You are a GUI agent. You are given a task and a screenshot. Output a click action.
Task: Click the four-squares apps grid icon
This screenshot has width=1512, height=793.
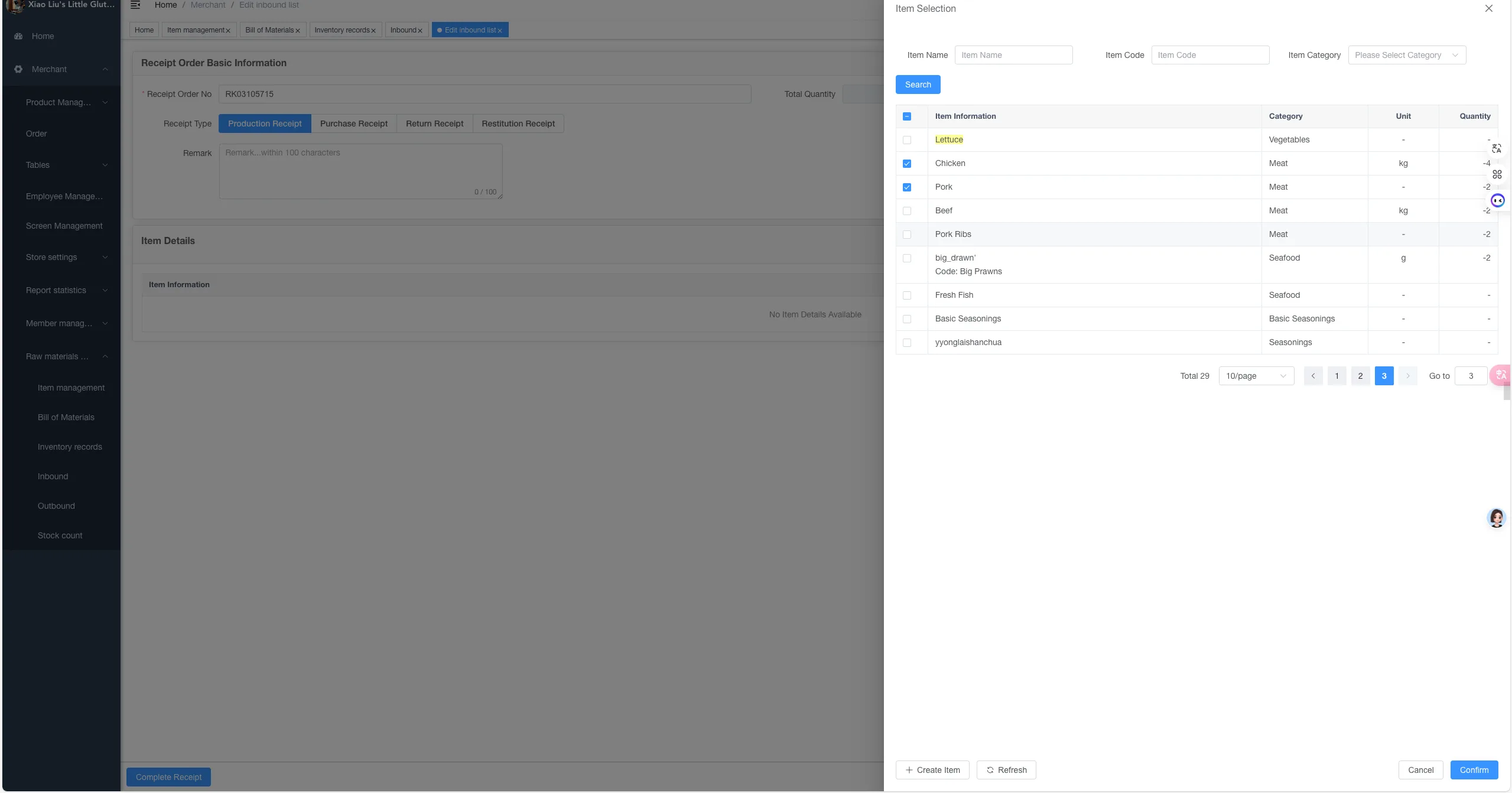tap(1497, 174)
